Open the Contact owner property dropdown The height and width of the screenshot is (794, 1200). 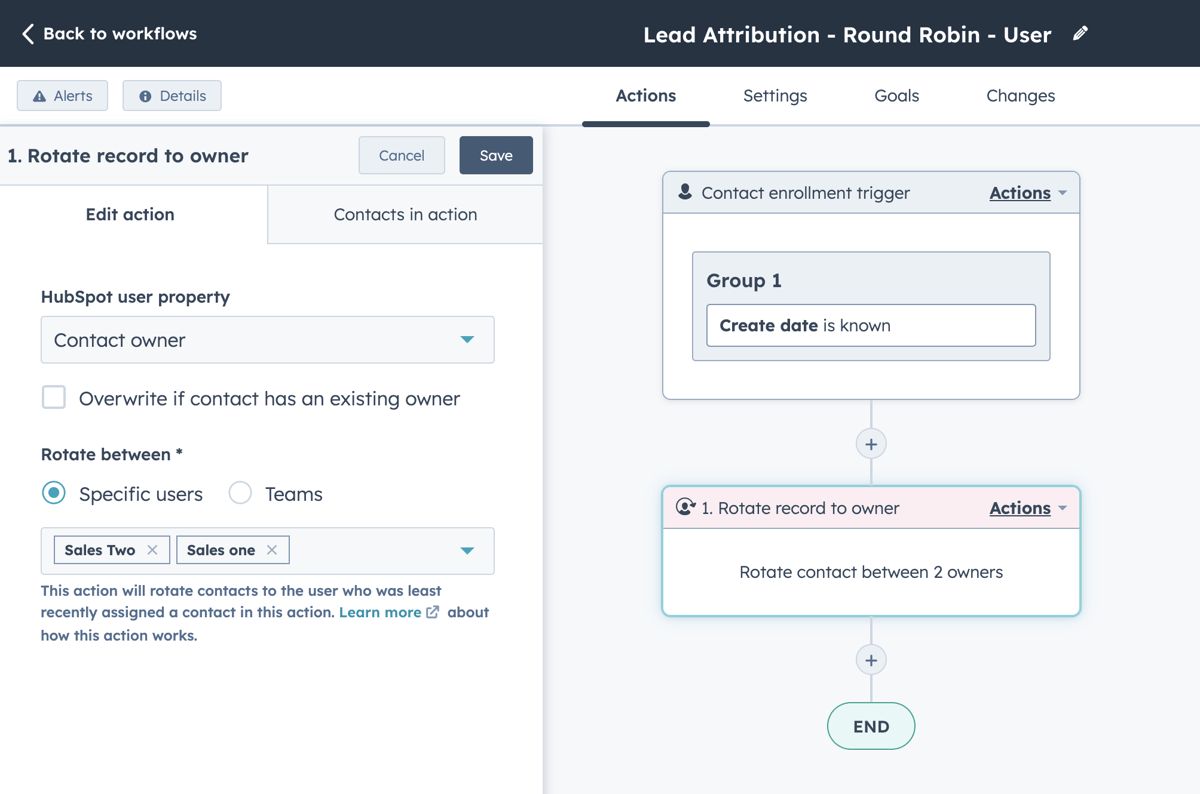[x=466, y=340]
